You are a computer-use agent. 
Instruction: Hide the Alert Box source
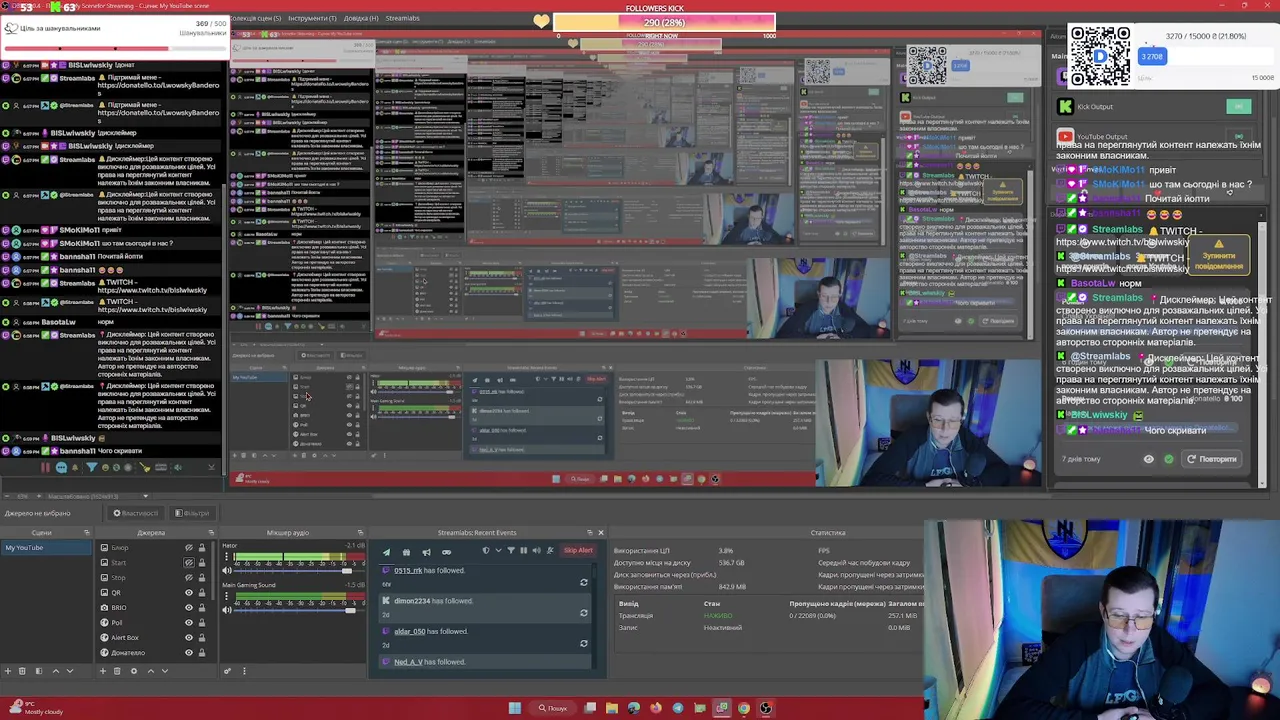pyautogui.click(x=189, y=638)
